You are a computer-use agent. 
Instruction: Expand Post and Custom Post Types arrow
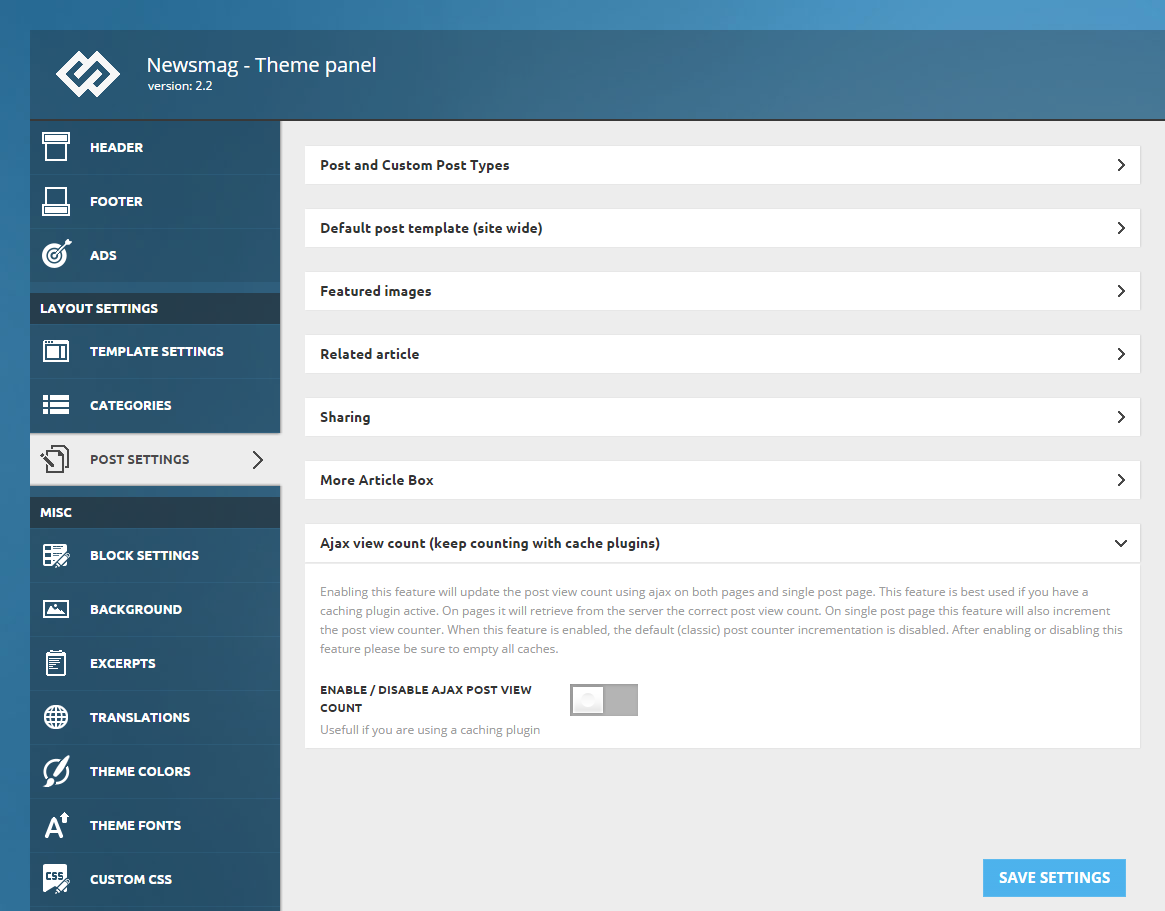[x=1121, y=165]
